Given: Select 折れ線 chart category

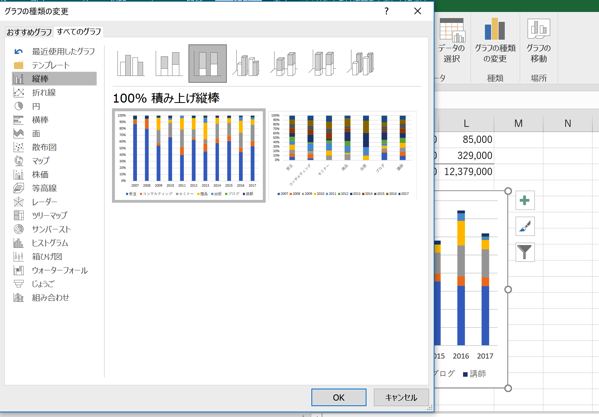Looking at the screenshot, I should point(54,92).
